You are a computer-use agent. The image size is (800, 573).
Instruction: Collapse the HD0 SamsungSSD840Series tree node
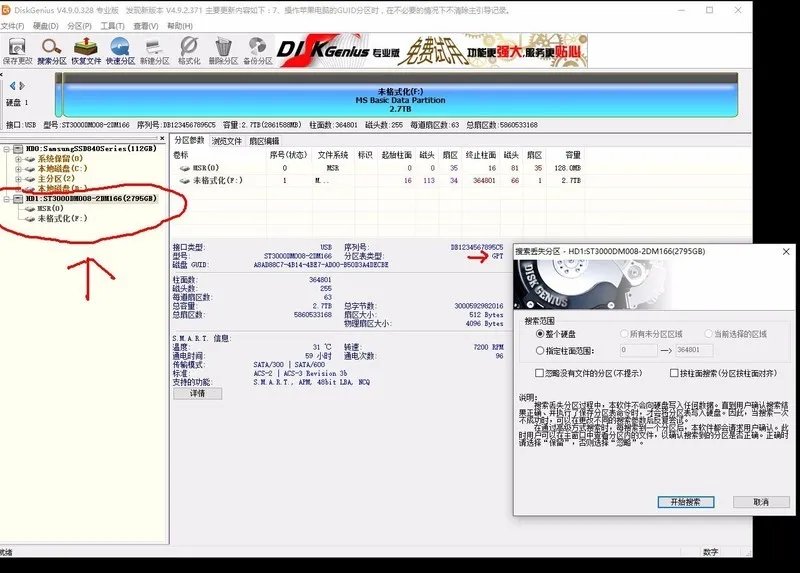point(9,150)
